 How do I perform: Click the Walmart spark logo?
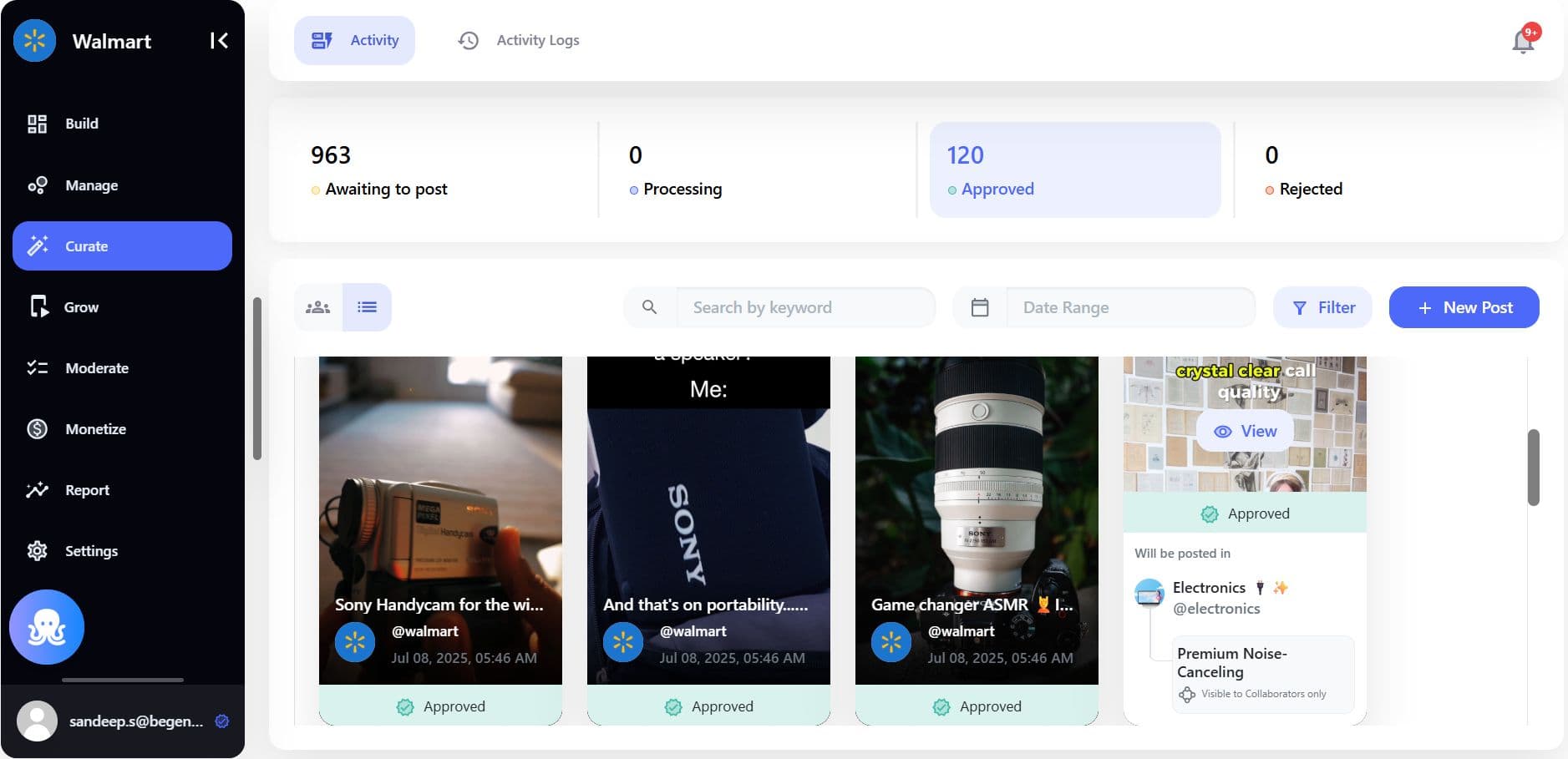click(34, 40)
